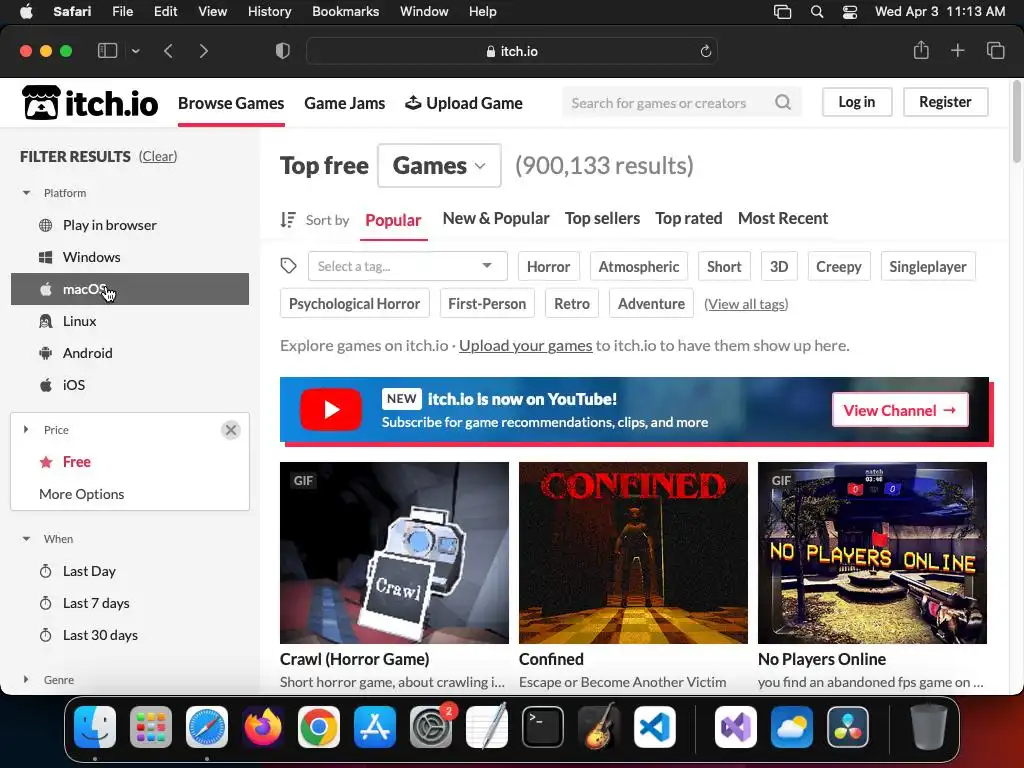This screenshot has width=1024, height=768.
Task: Open GarageBand from the Dock
Action: tap(599, 727)
